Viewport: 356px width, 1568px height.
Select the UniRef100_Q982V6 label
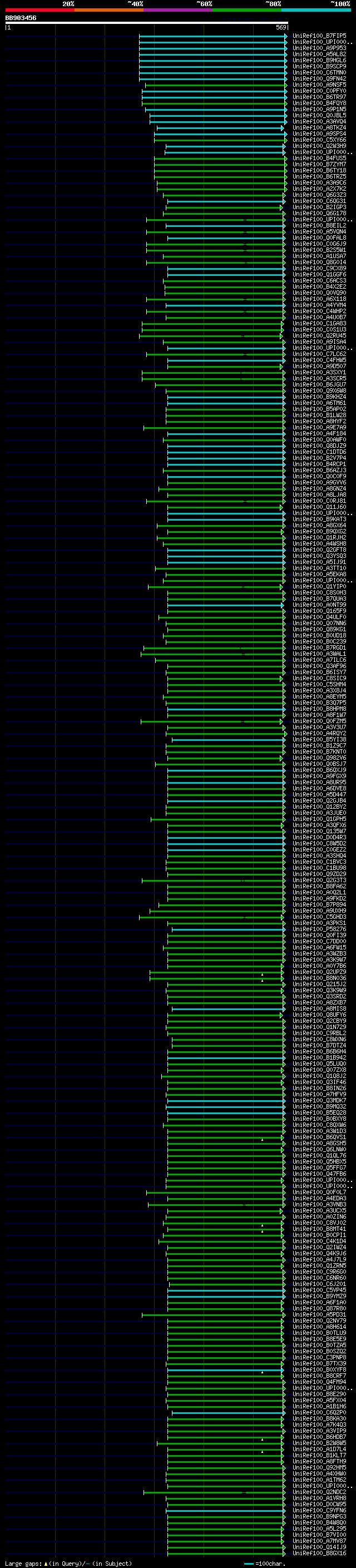point(319,758)
